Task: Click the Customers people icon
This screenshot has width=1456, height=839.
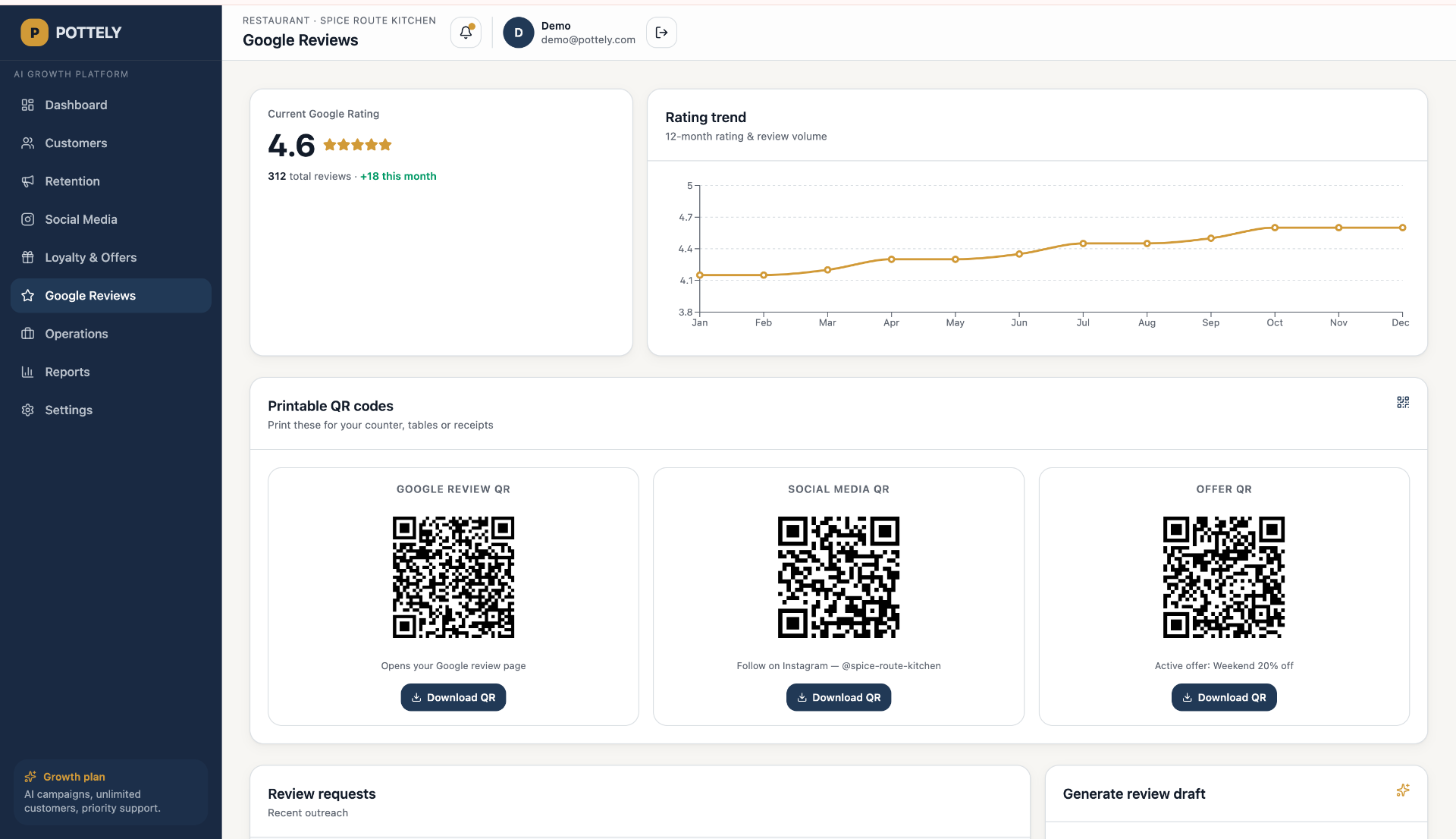Action: click(x=28, y=143)
